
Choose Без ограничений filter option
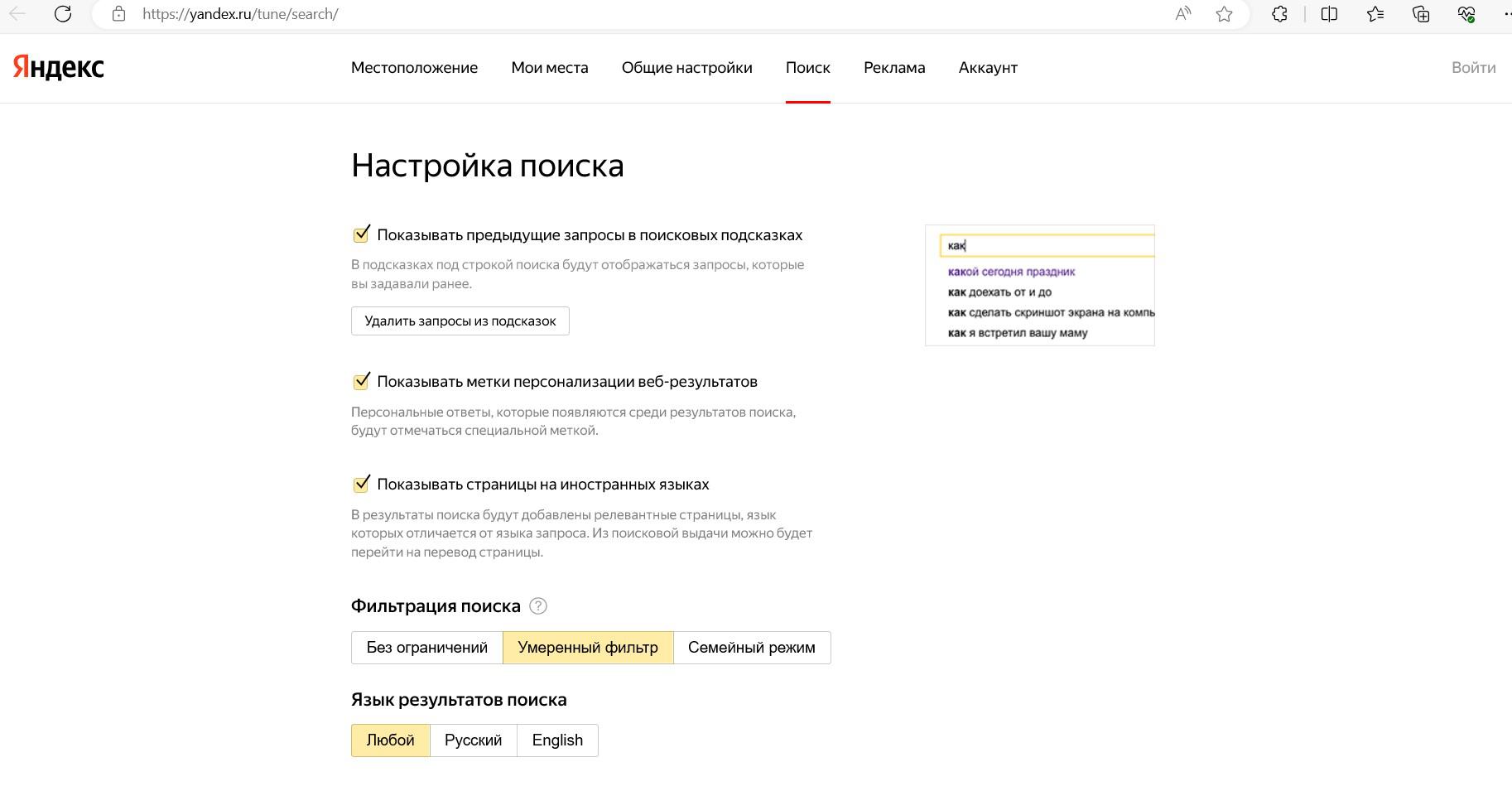click(x=426, y=648)
